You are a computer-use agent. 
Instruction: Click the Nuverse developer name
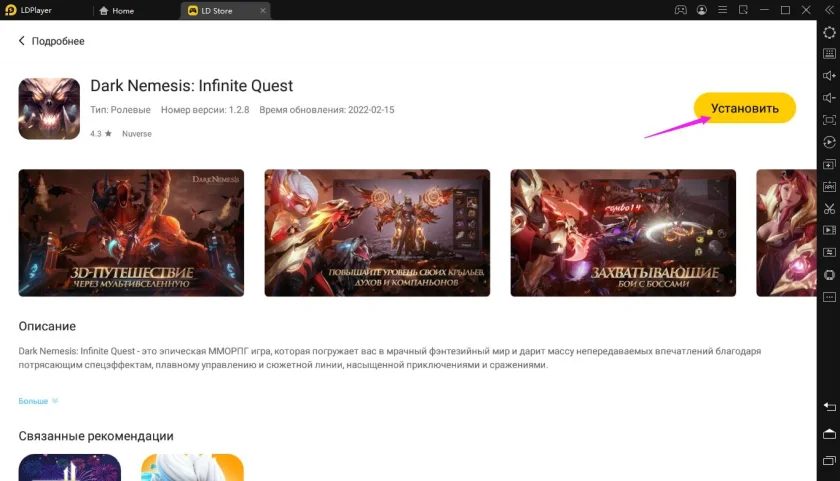(x=137, y=134)
